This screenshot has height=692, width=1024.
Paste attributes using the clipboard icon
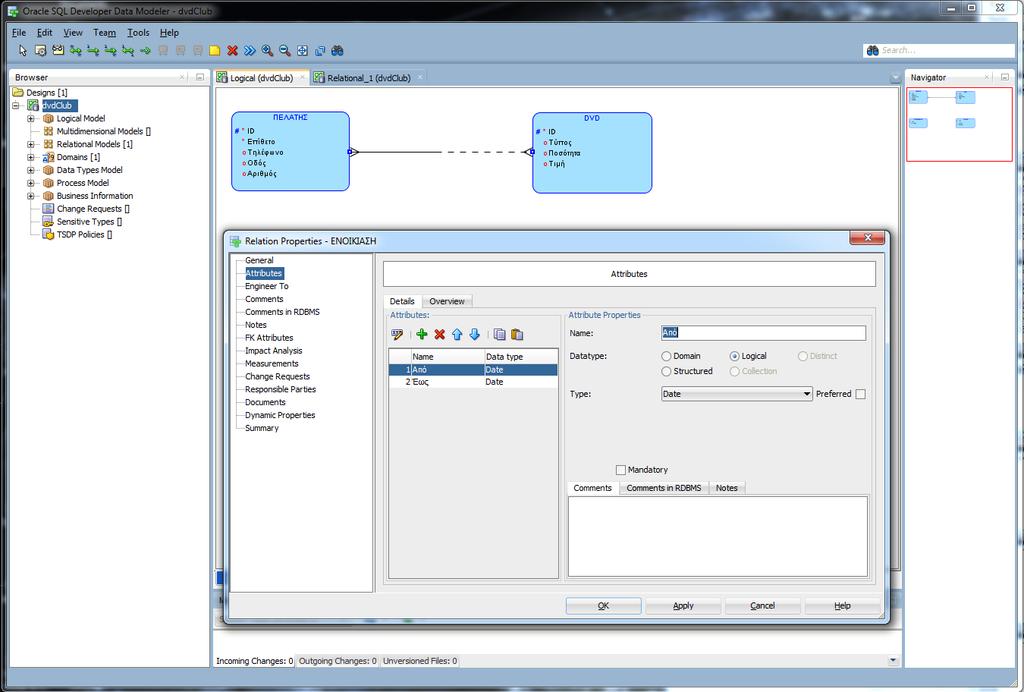[x=517, y=334]
